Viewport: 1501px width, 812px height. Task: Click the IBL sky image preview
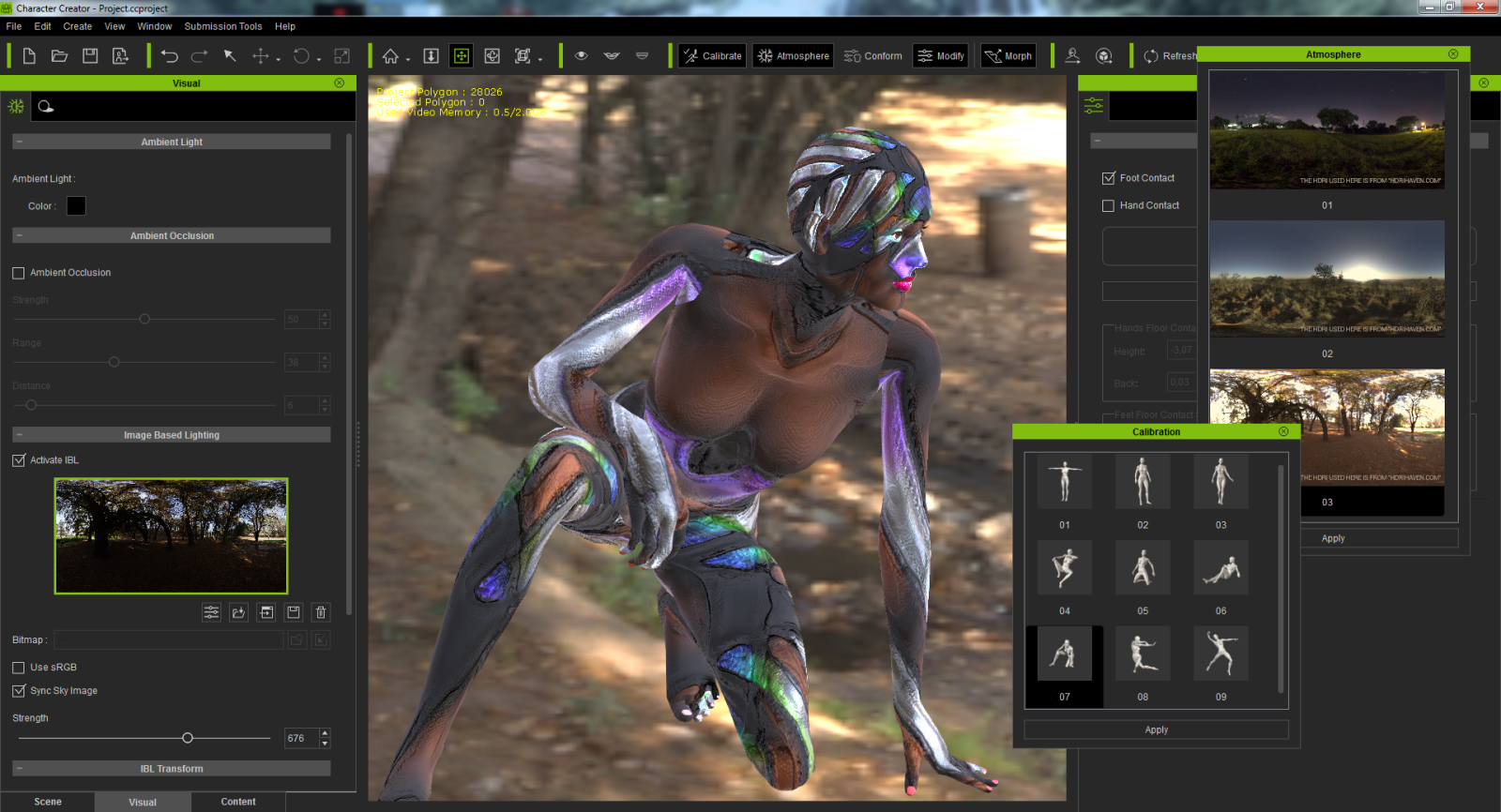pyautogui.click(x=171, y=536)
